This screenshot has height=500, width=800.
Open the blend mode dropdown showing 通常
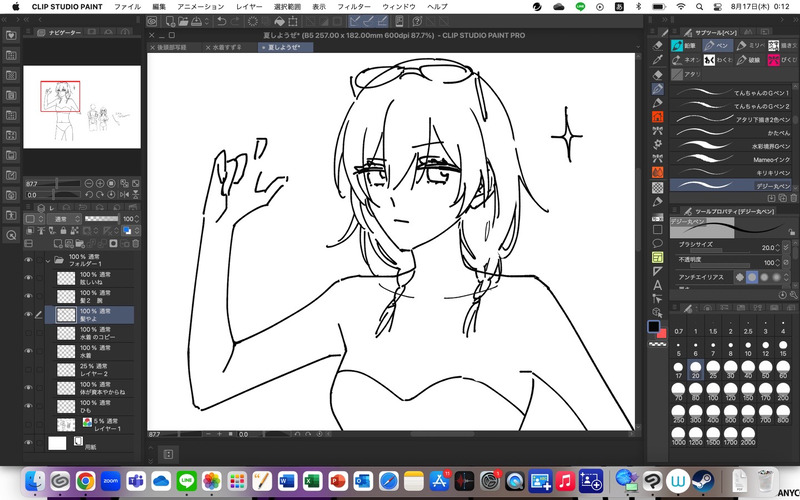pos(64,219)
